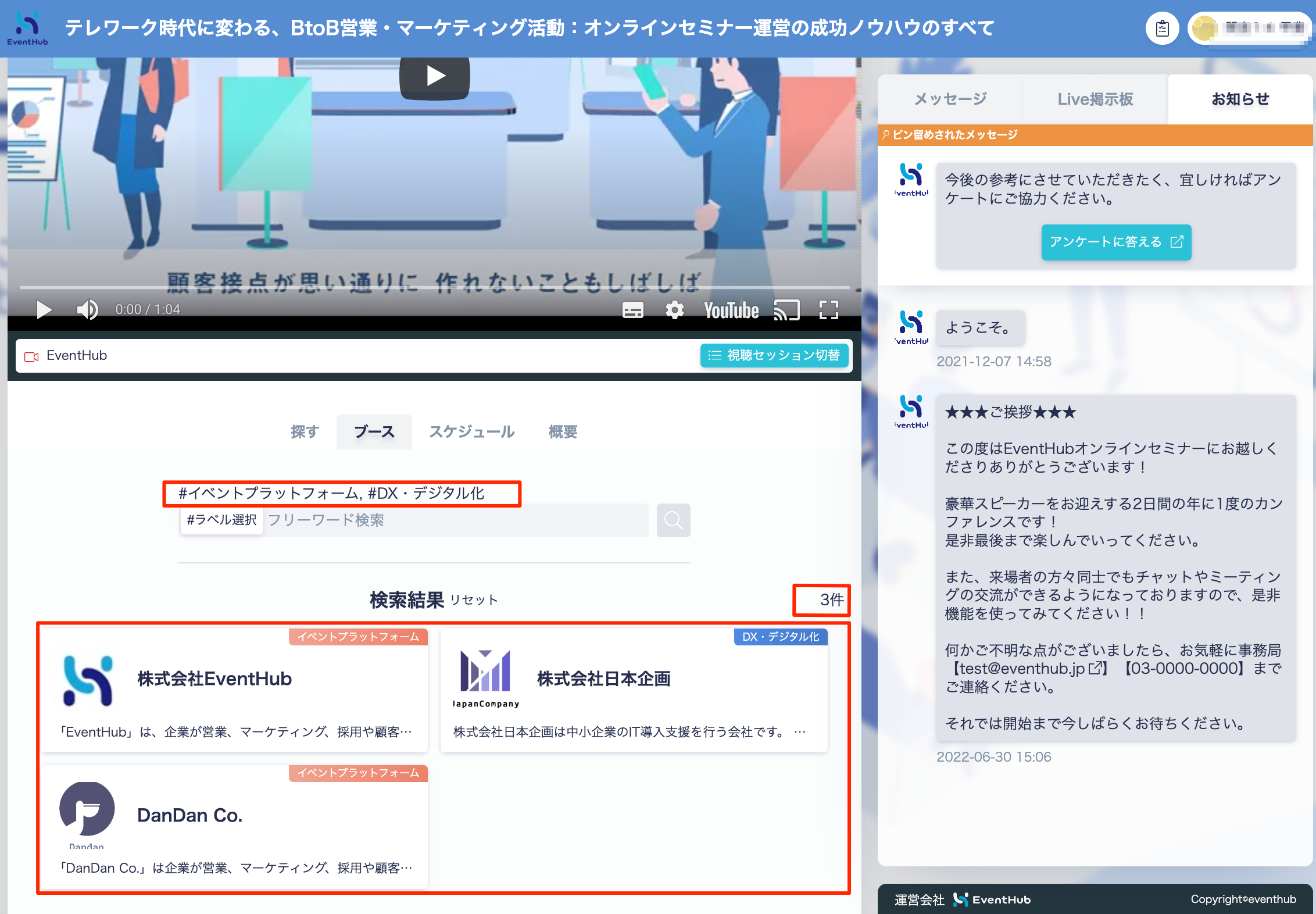
Task: Open the #ラベル選択 label selector
Action: 222,520
